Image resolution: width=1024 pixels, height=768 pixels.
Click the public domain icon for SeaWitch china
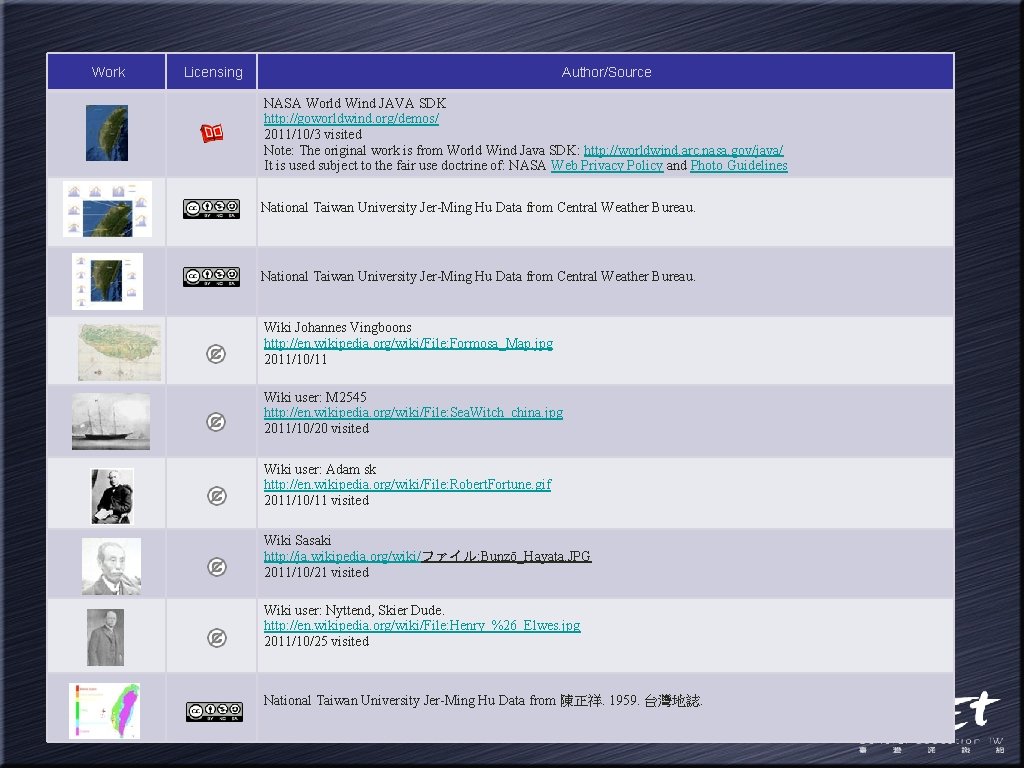tap(216, 422)
